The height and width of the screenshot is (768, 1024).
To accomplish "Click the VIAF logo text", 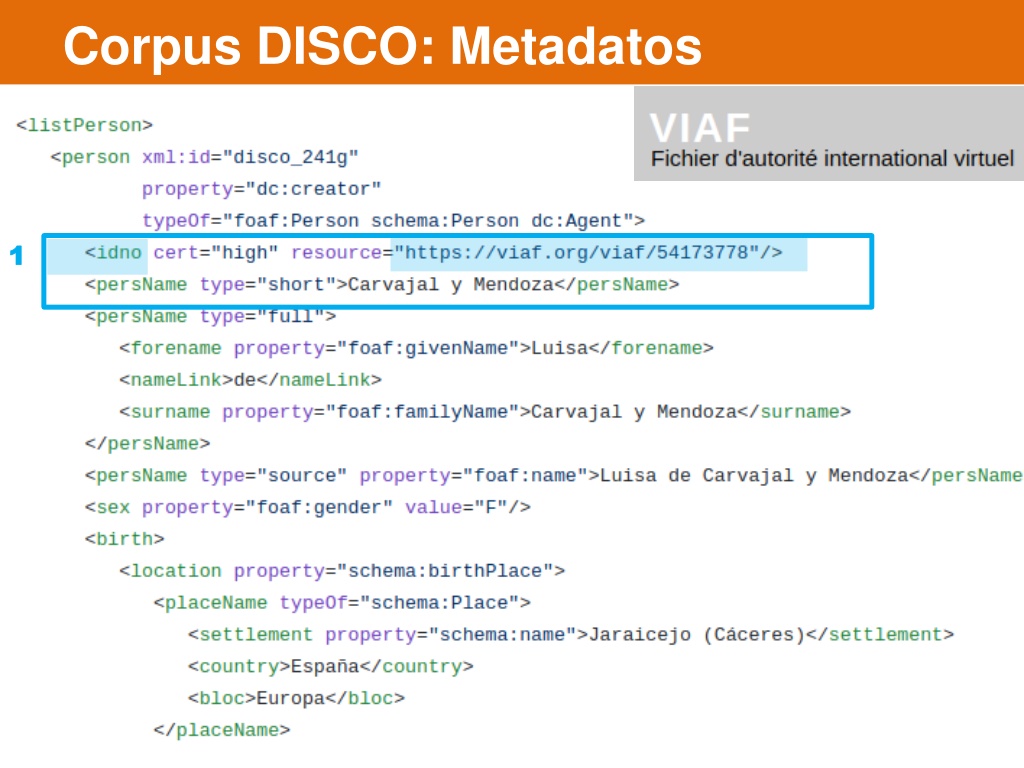I will (700, 127).
